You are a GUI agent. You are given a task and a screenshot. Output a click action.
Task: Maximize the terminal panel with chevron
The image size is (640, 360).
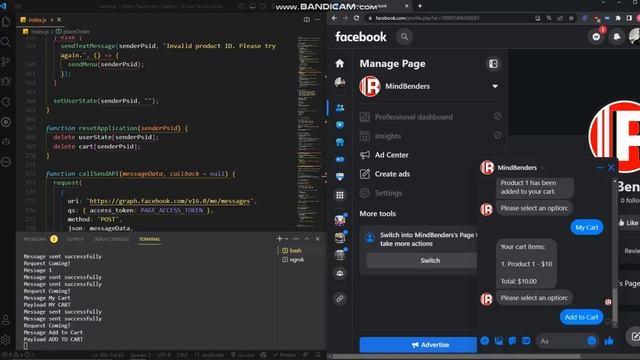point(307,239)
